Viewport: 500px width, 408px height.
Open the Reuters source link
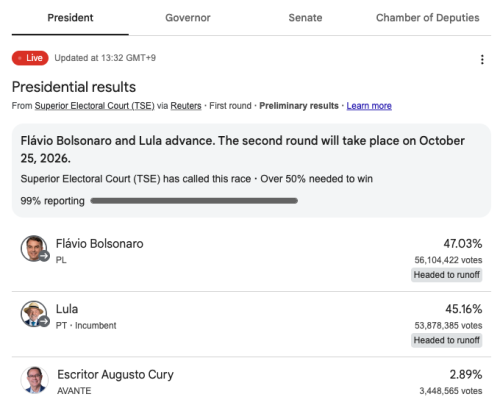tap(186, 106)
